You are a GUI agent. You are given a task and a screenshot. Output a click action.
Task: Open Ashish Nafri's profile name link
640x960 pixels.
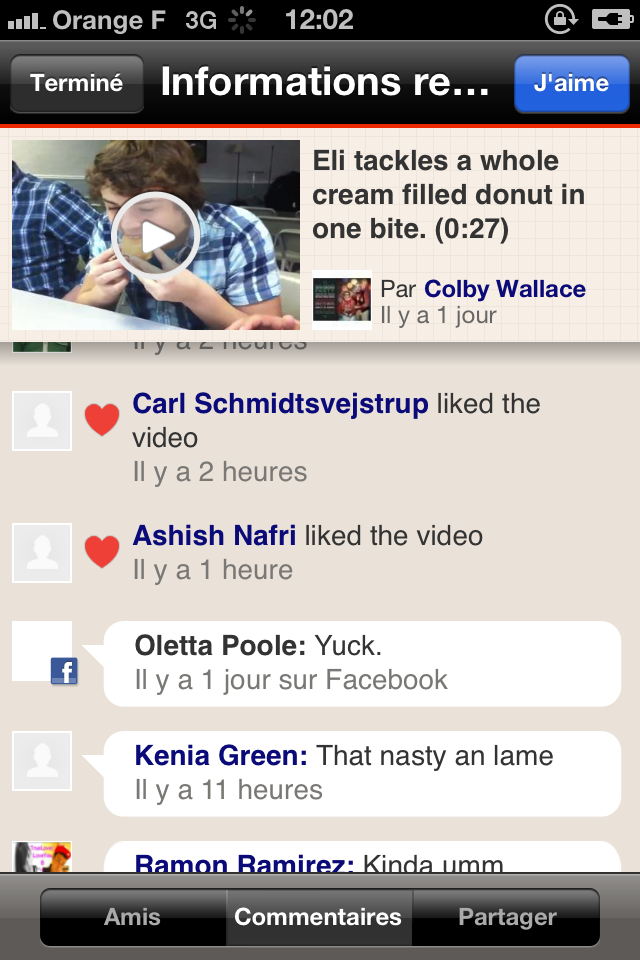tap(214, 536)
